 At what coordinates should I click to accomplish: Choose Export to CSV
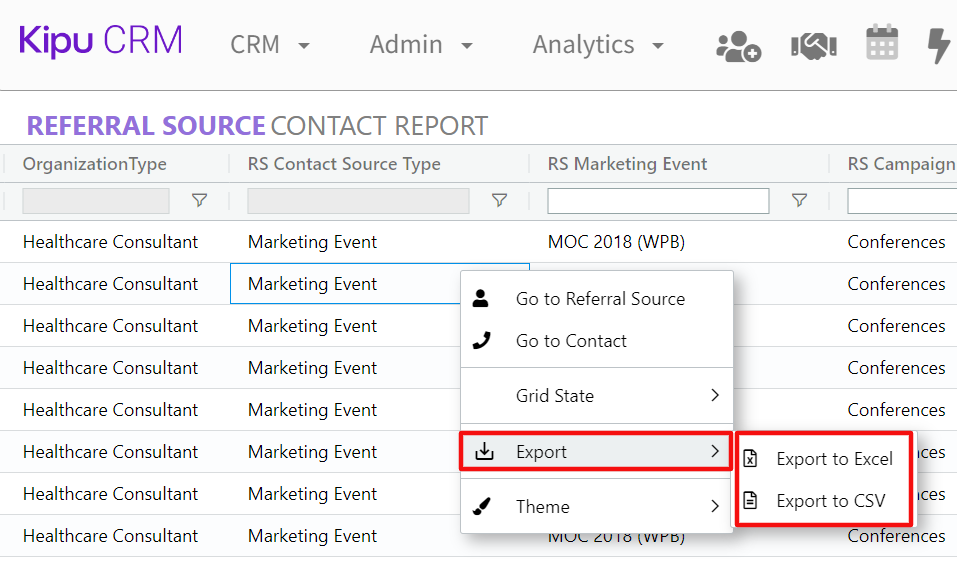830,501
